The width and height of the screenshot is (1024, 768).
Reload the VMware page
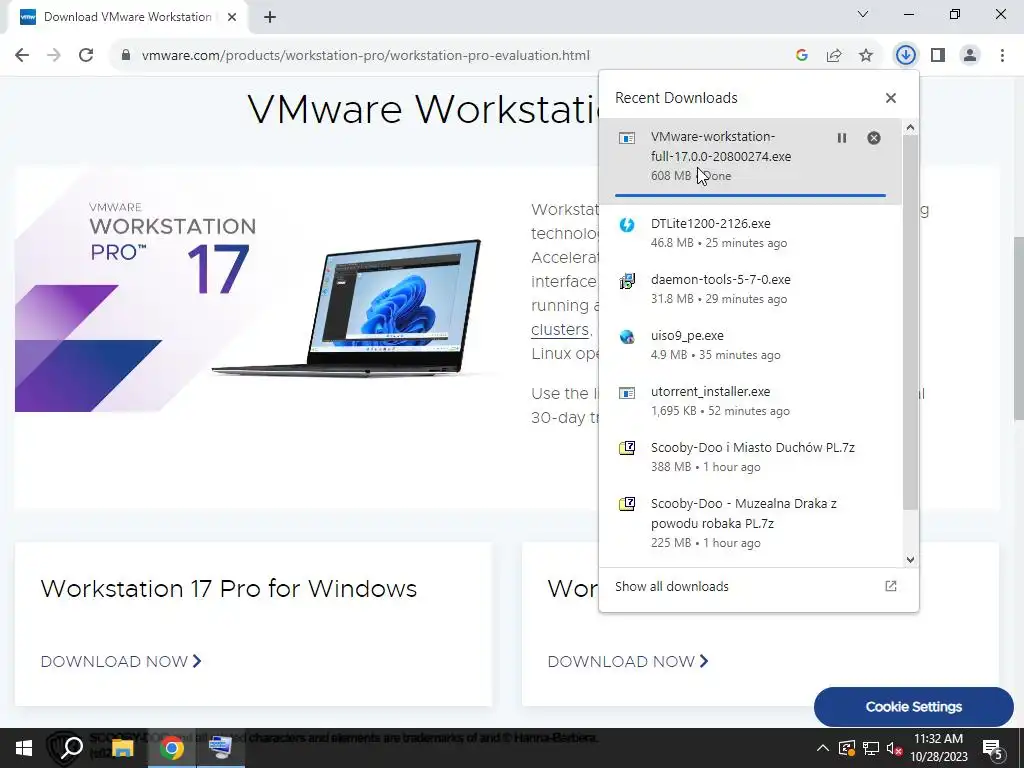(86, 55)
